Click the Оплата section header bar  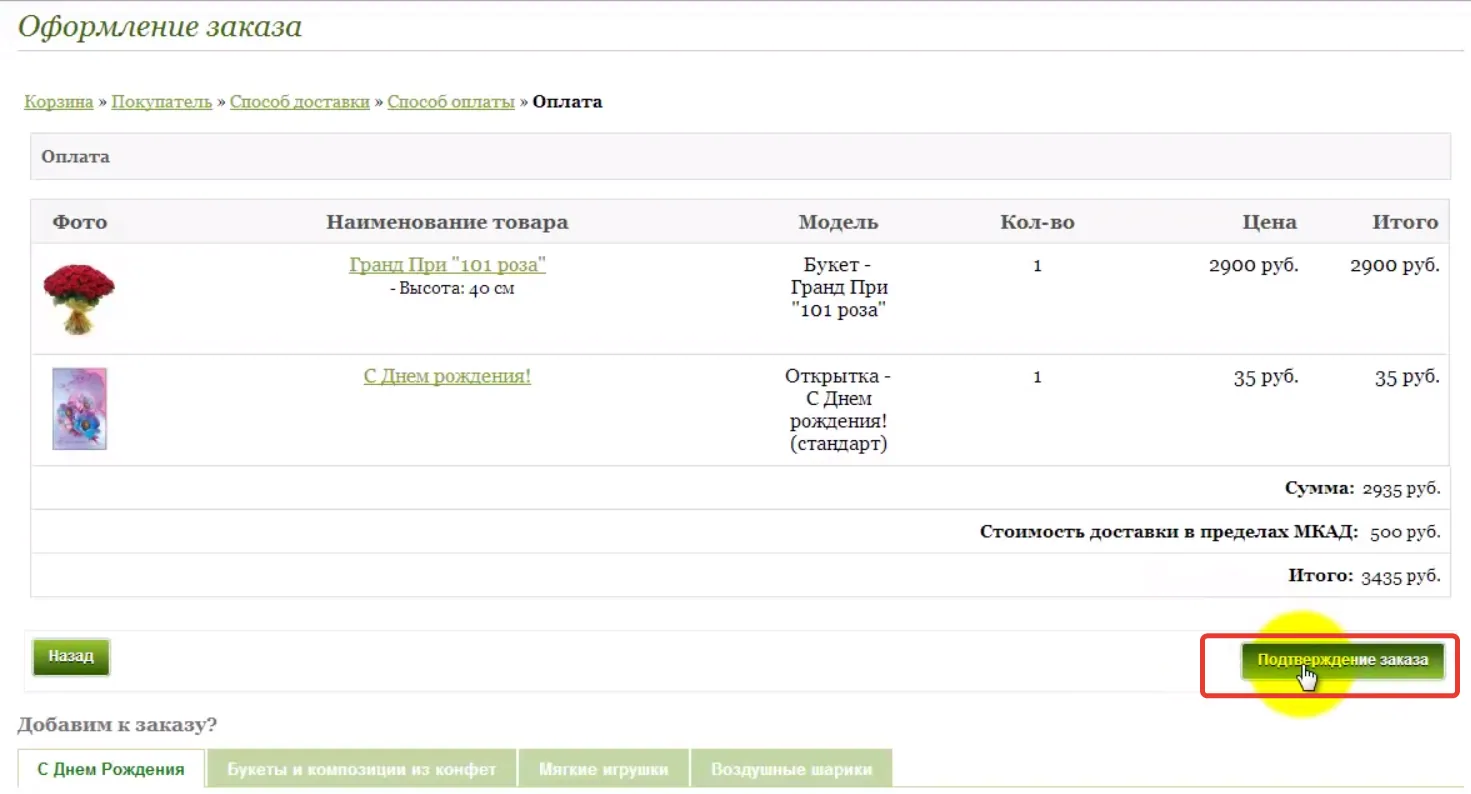coord(740,157)
